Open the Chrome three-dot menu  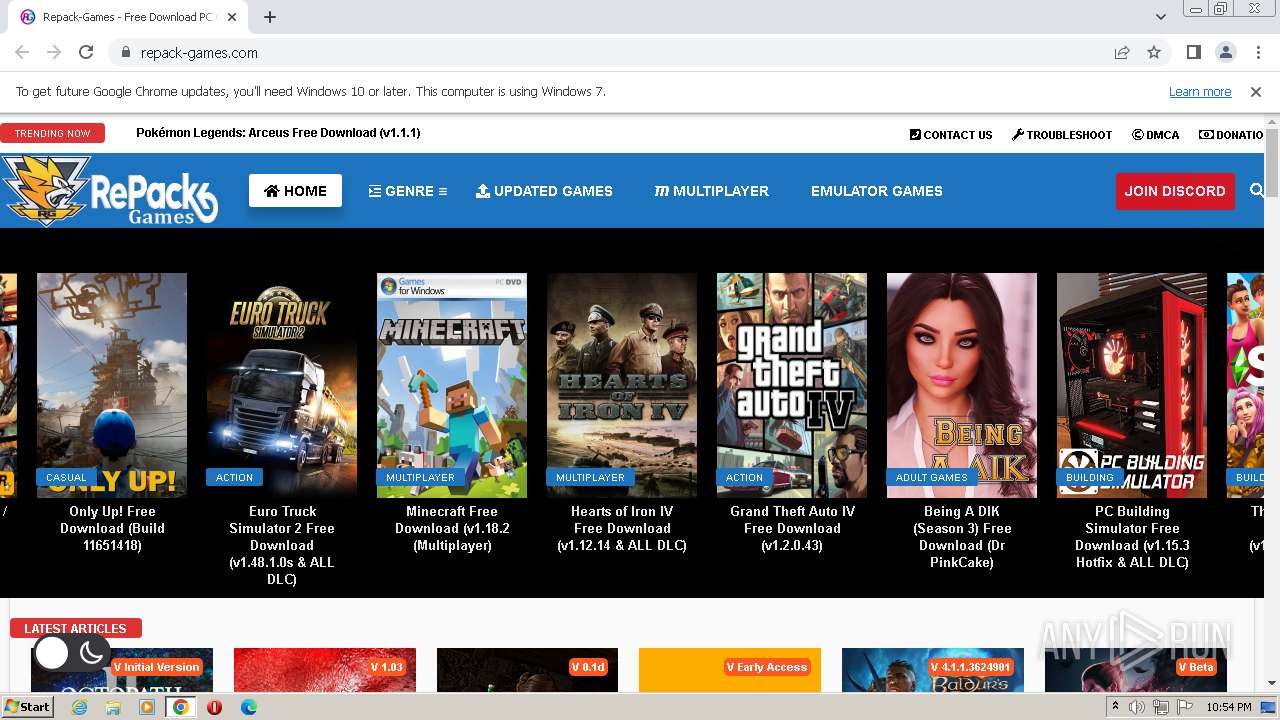pyautogui.click(x=1256, y=52)
